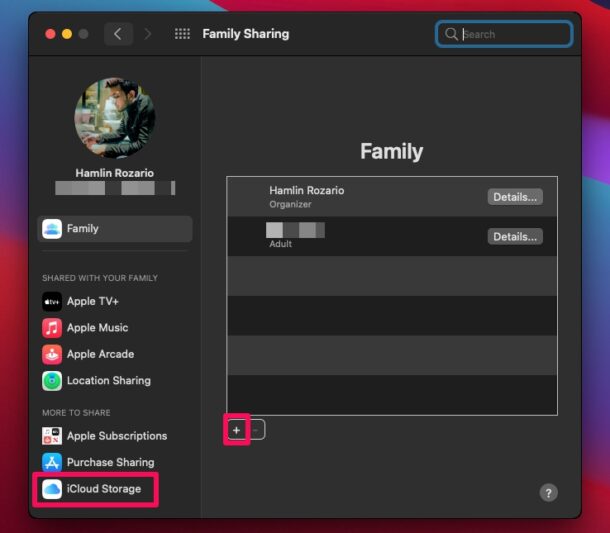Open the Apple Music label
This screenshot has height=533, width=610.
tap(97, 328)
